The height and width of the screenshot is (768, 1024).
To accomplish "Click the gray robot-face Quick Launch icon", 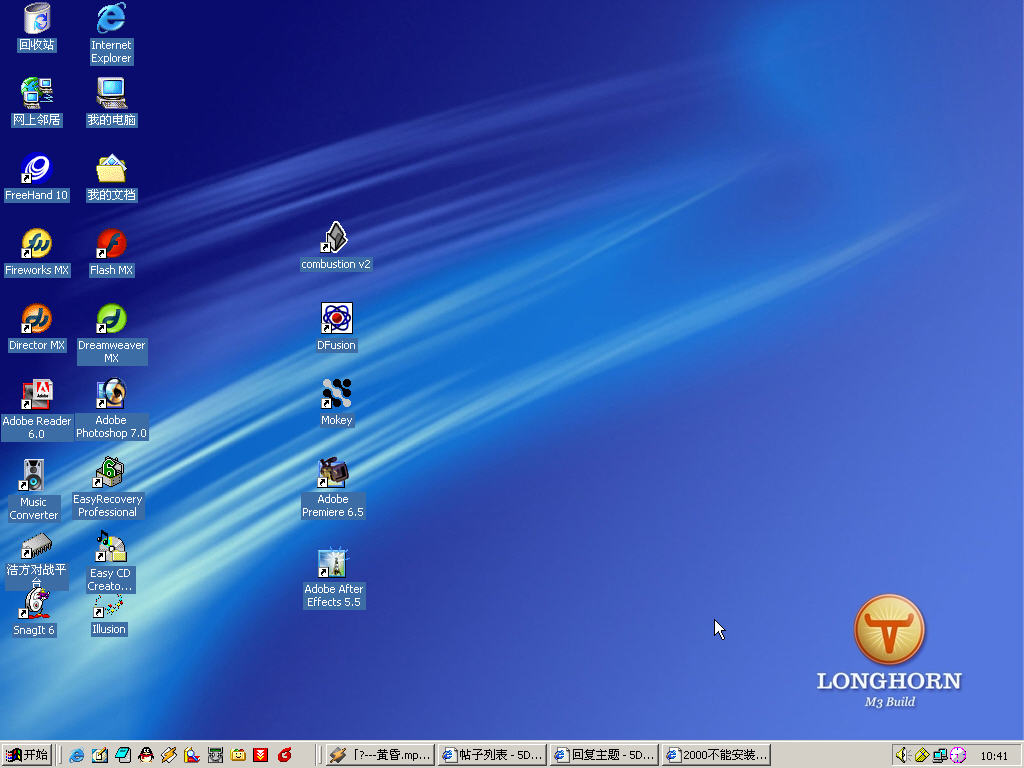I will [x=215, y=756].
